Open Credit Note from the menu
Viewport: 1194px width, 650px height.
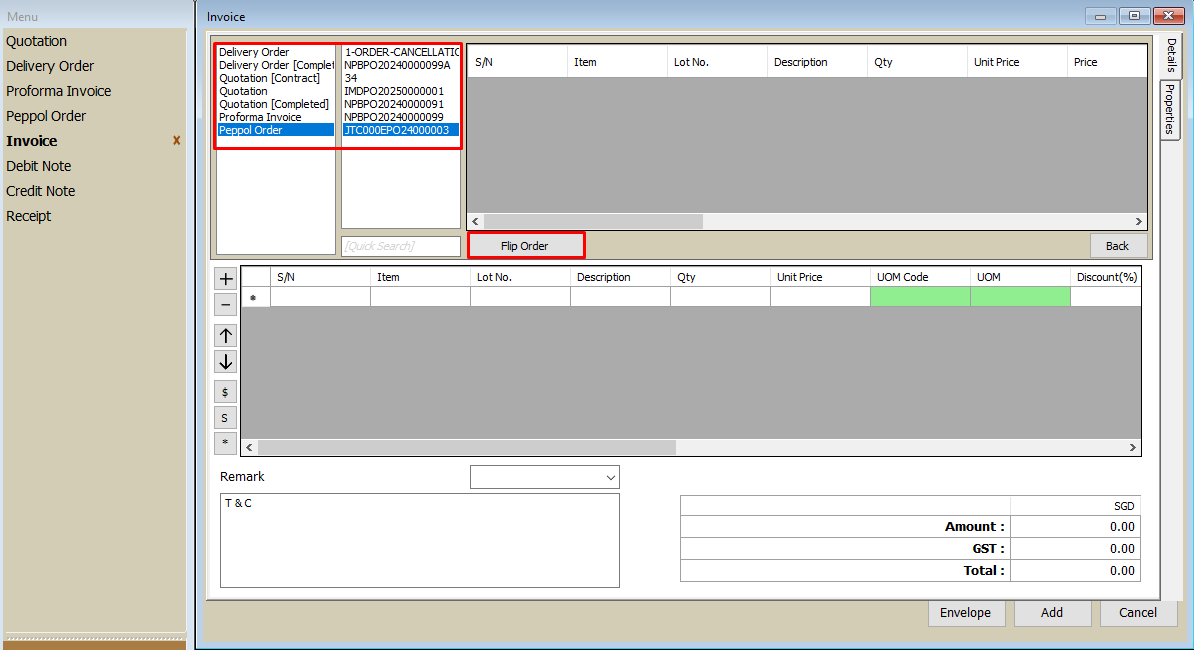(x=41, y=191)
